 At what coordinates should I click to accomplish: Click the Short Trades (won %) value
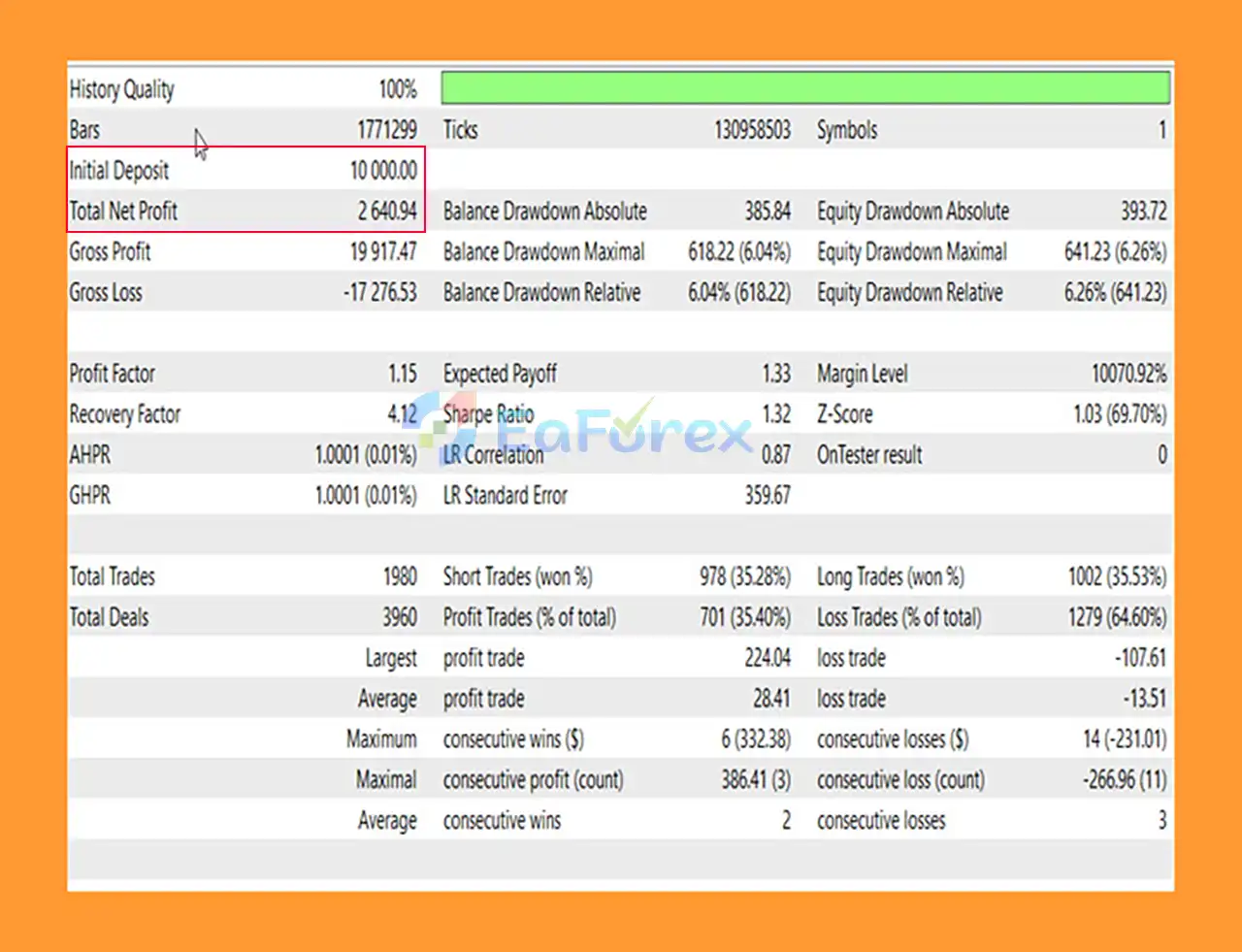point(744,576)
